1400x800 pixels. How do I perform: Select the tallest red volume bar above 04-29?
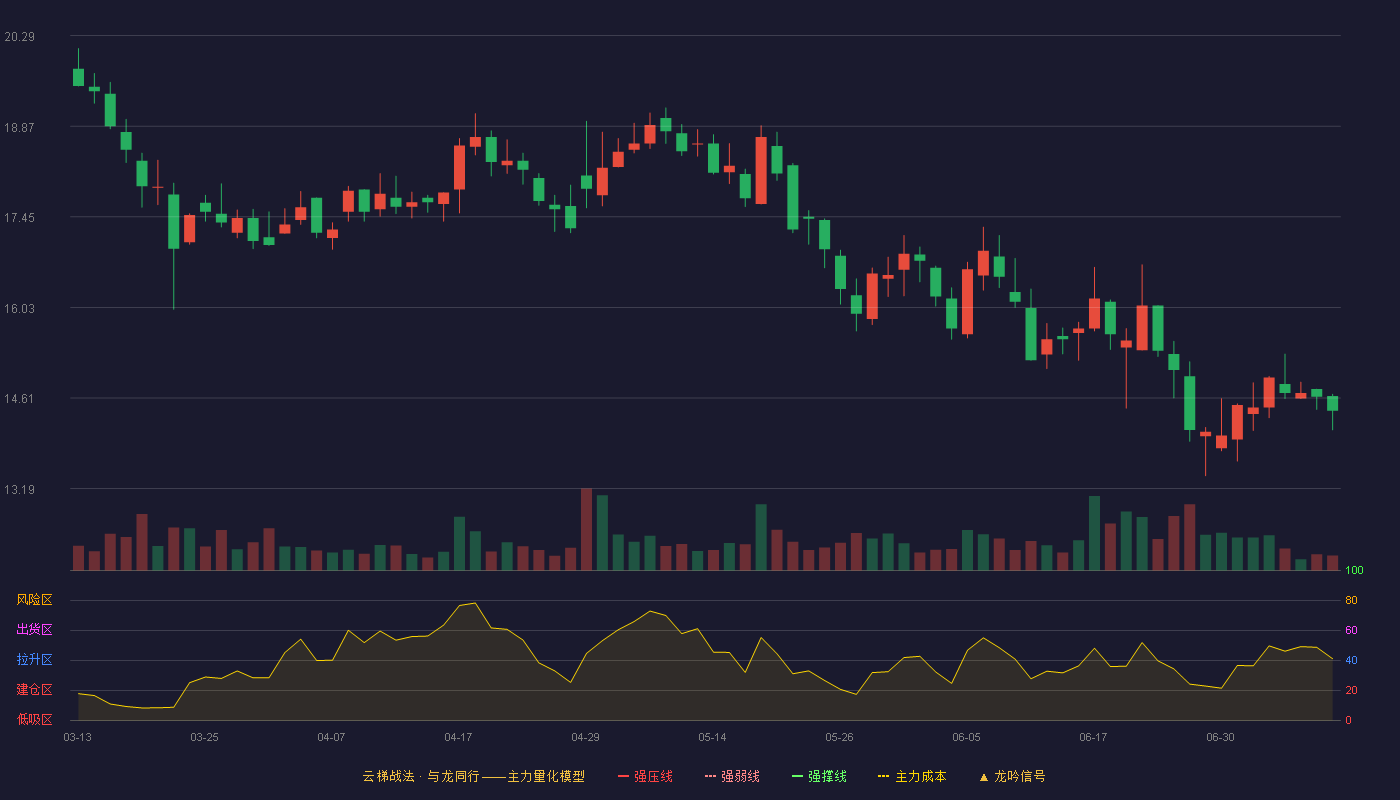(586, 529)
